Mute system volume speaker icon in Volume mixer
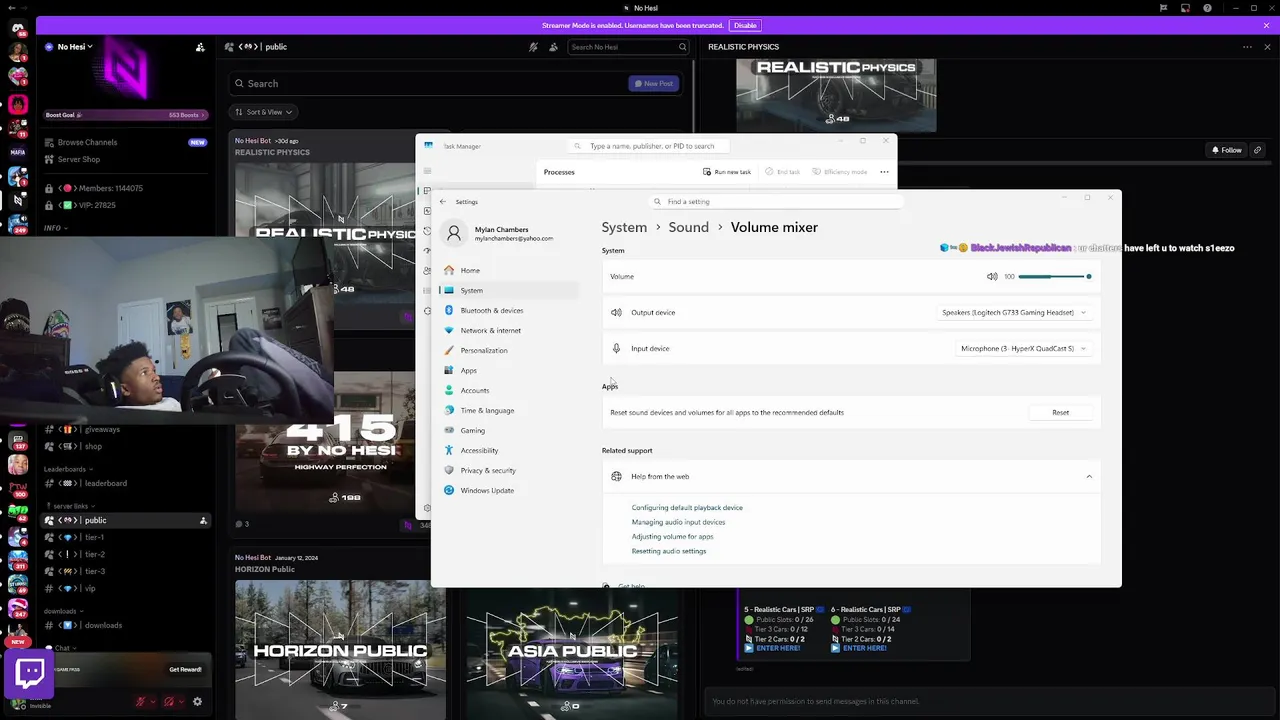The image size is (1280, 720). click(992, 276)
